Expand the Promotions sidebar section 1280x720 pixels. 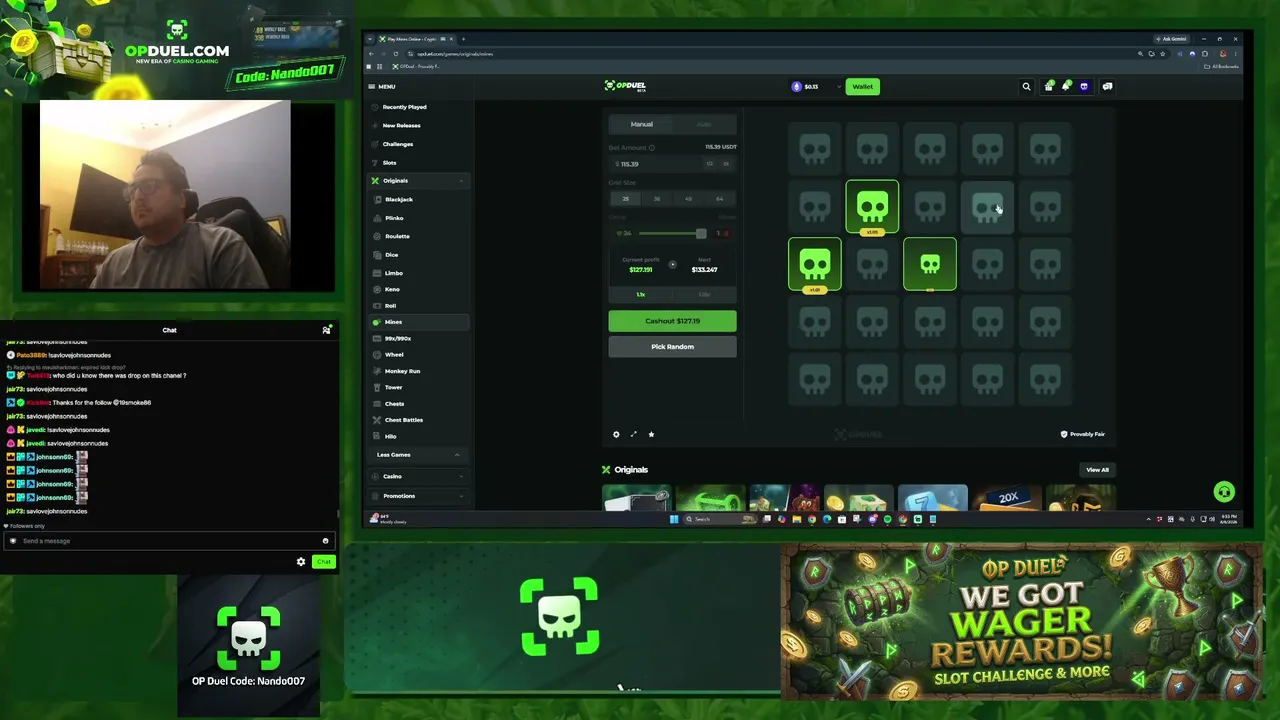(x=462, y=496)
